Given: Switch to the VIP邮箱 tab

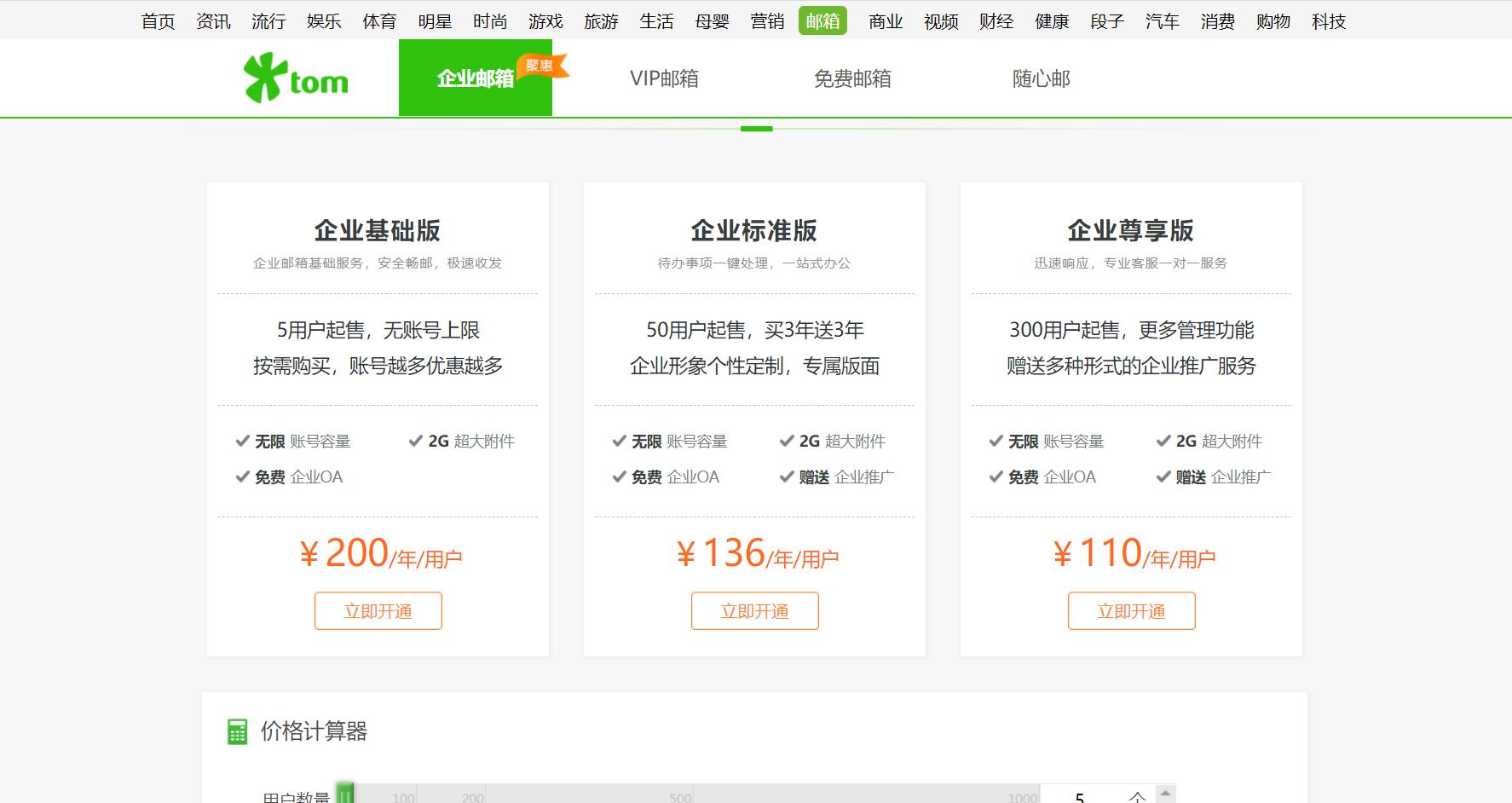Looking at the screenshot, I should point(664,78).
